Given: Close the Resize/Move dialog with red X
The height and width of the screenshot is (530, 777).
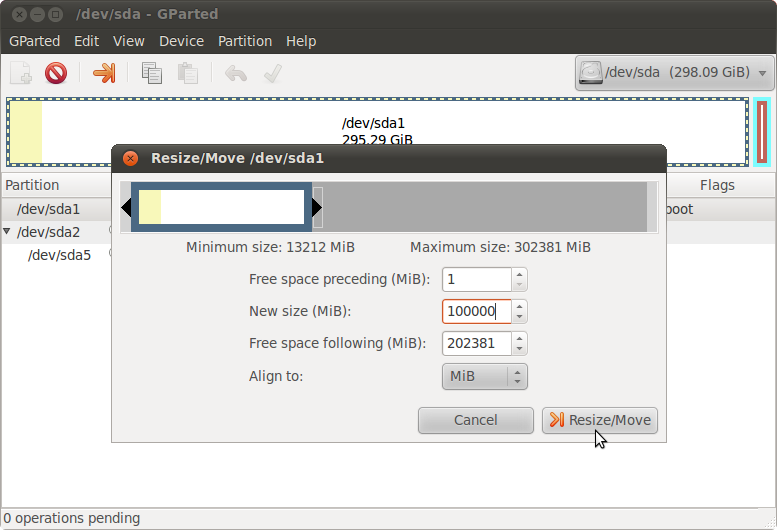Looking at the screenshot, I should (130, 158).
